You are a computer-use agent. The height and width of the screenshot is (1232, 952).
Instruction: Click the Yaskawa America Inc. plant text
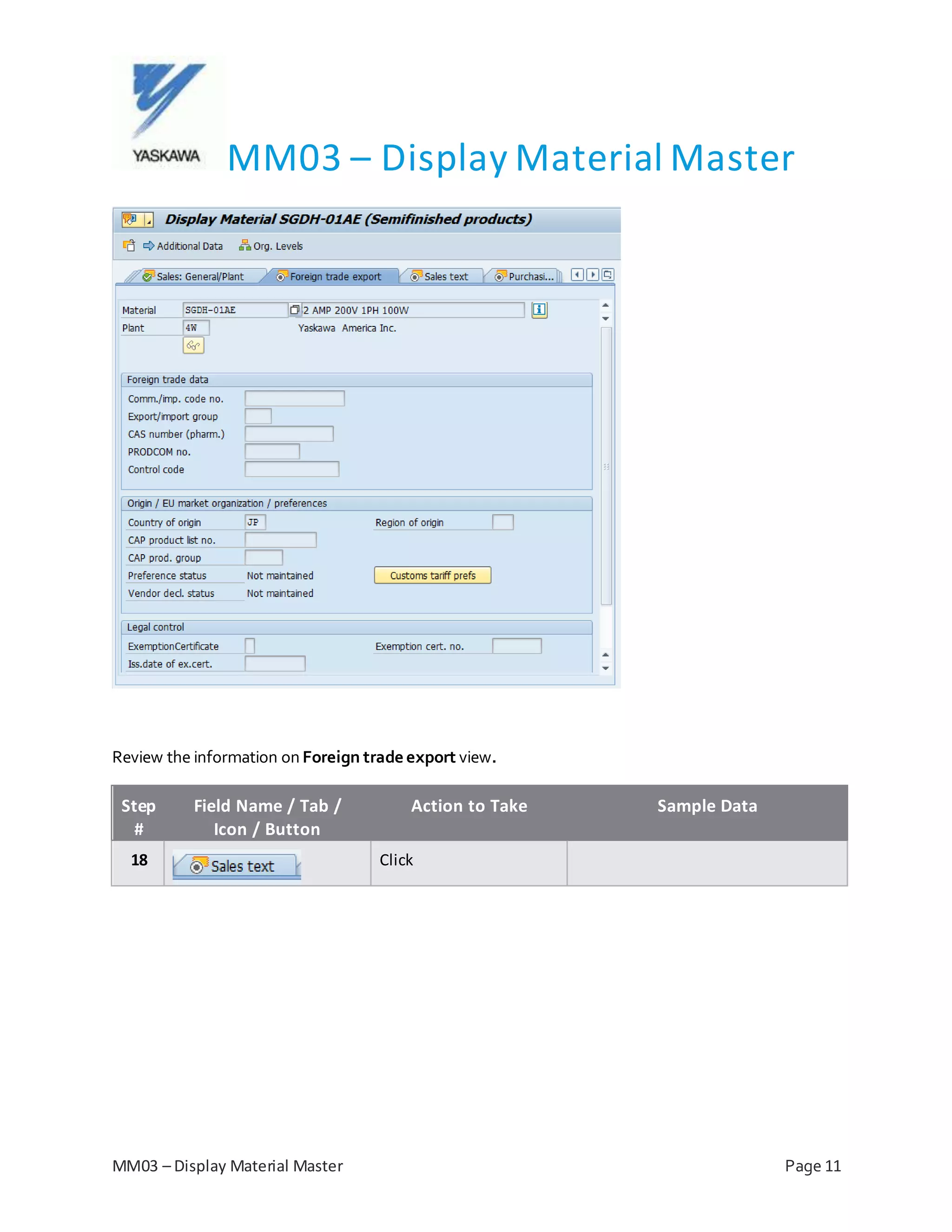(347, 328)
